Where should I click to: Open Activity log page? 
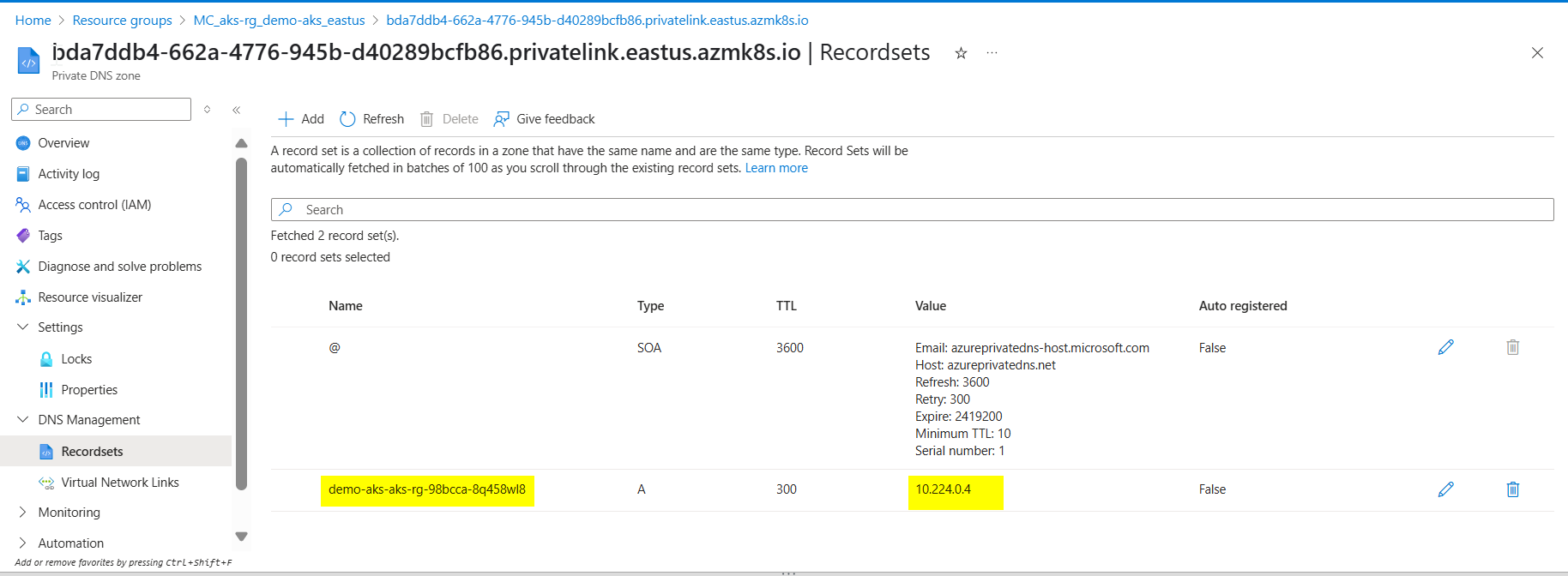pos(69,174)
